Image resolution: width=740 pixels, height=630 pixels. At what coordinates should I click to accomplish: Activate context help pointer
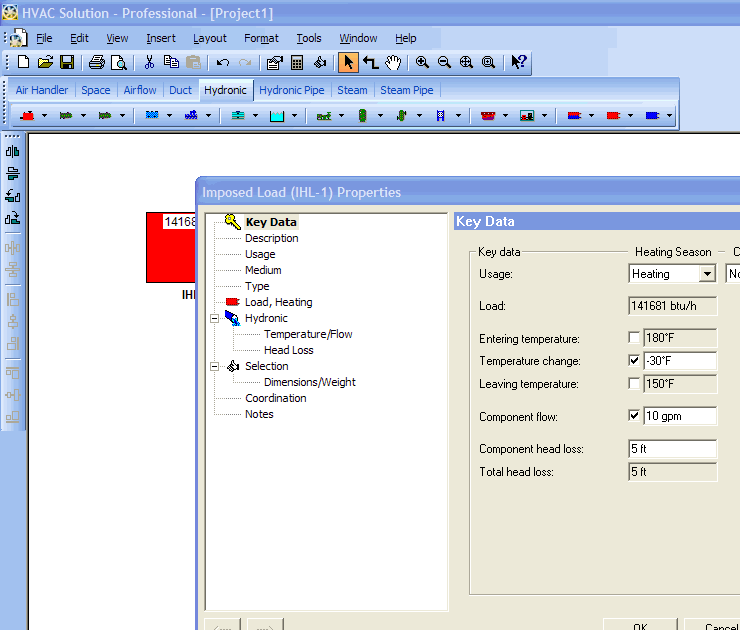tap(519, 62)
